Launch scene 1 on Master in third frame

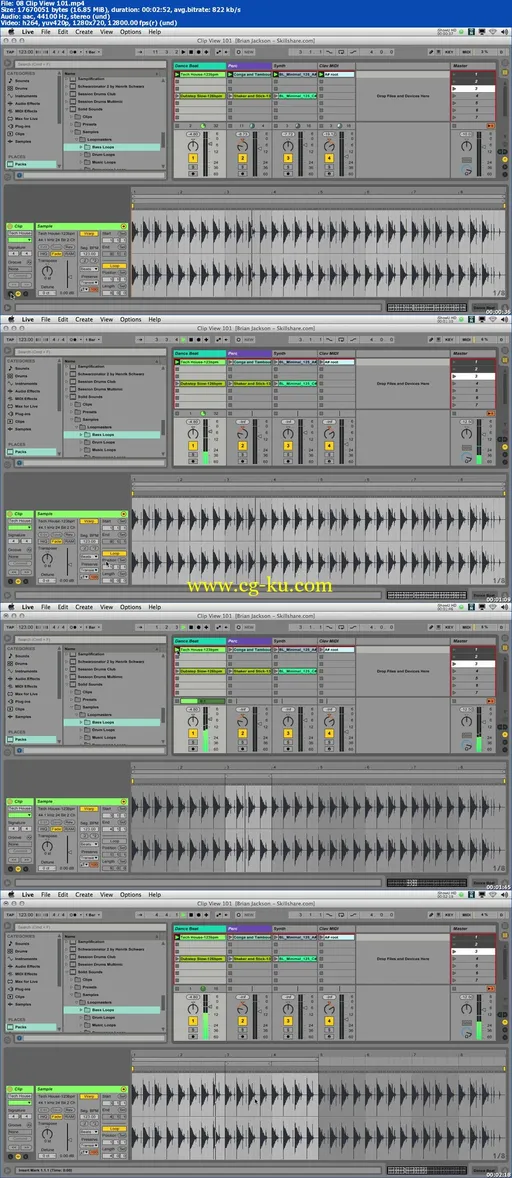(454, 651)
